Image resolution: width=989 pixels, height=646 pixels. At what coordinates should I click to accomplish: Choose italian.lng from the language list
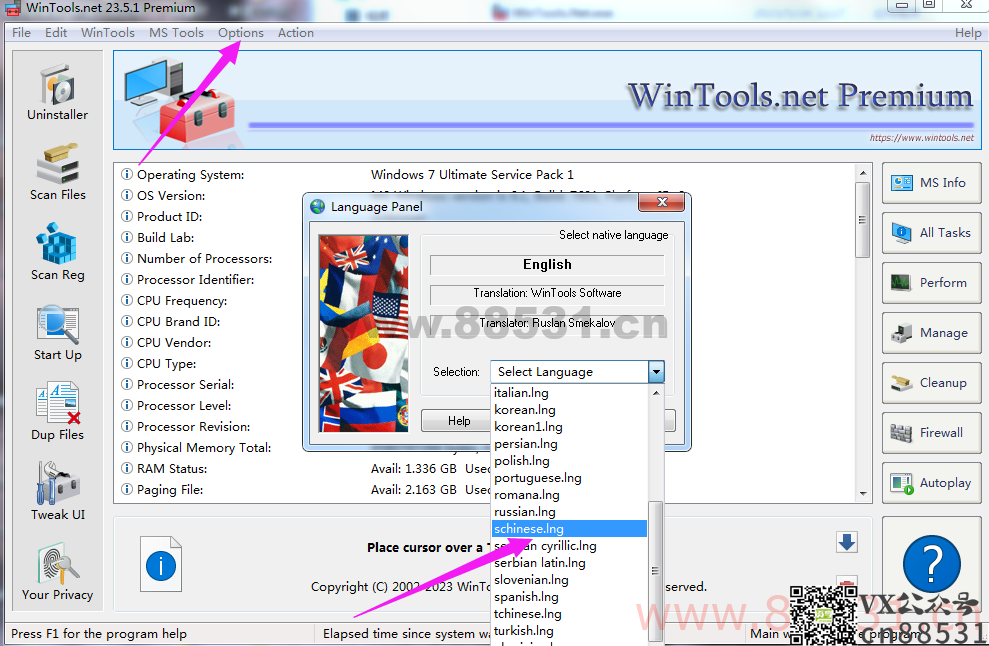coord(570,392)
